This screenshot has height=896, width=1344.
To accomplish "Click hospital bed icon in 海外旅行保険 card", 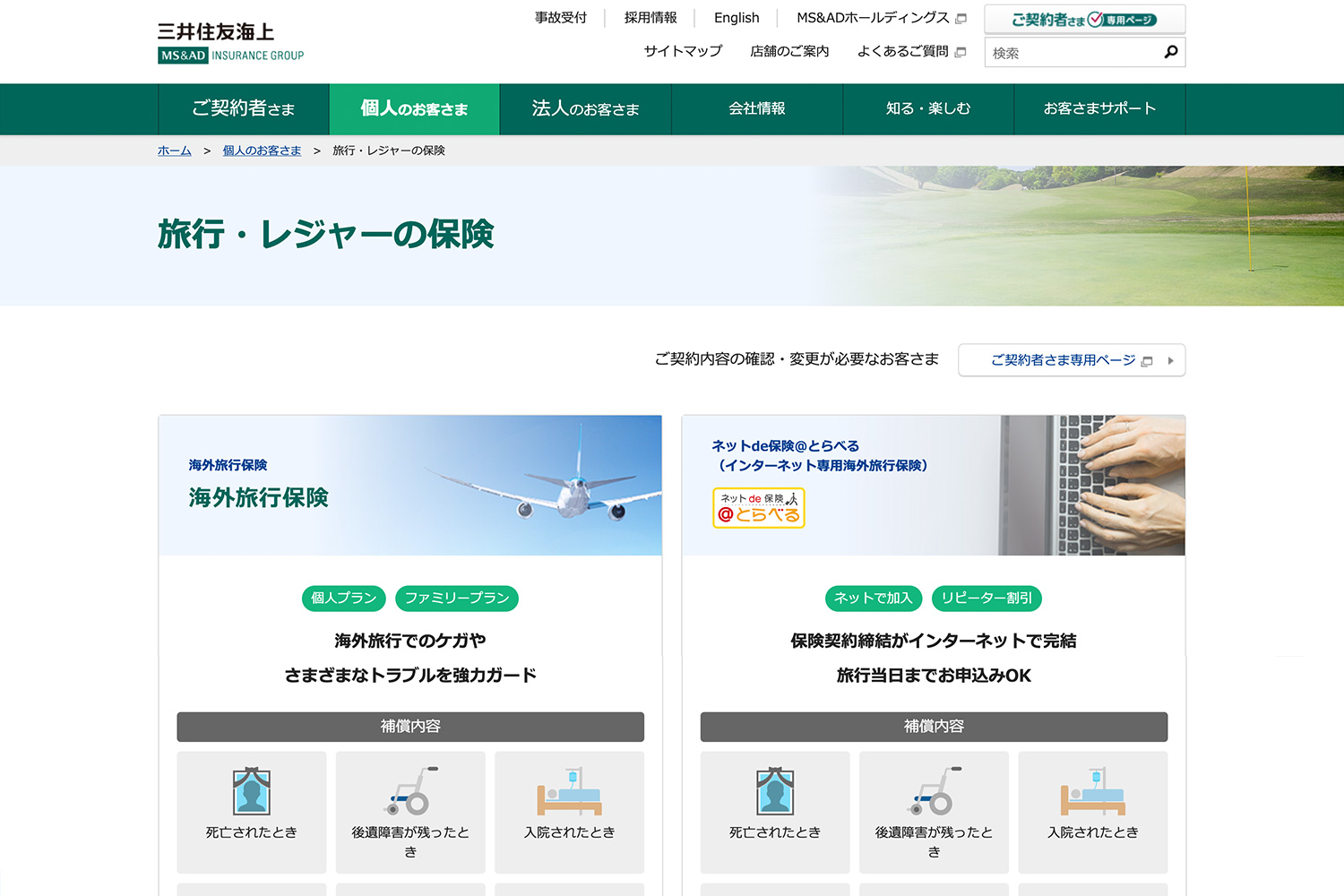I will pyautogui.click(x=570, y=791).
